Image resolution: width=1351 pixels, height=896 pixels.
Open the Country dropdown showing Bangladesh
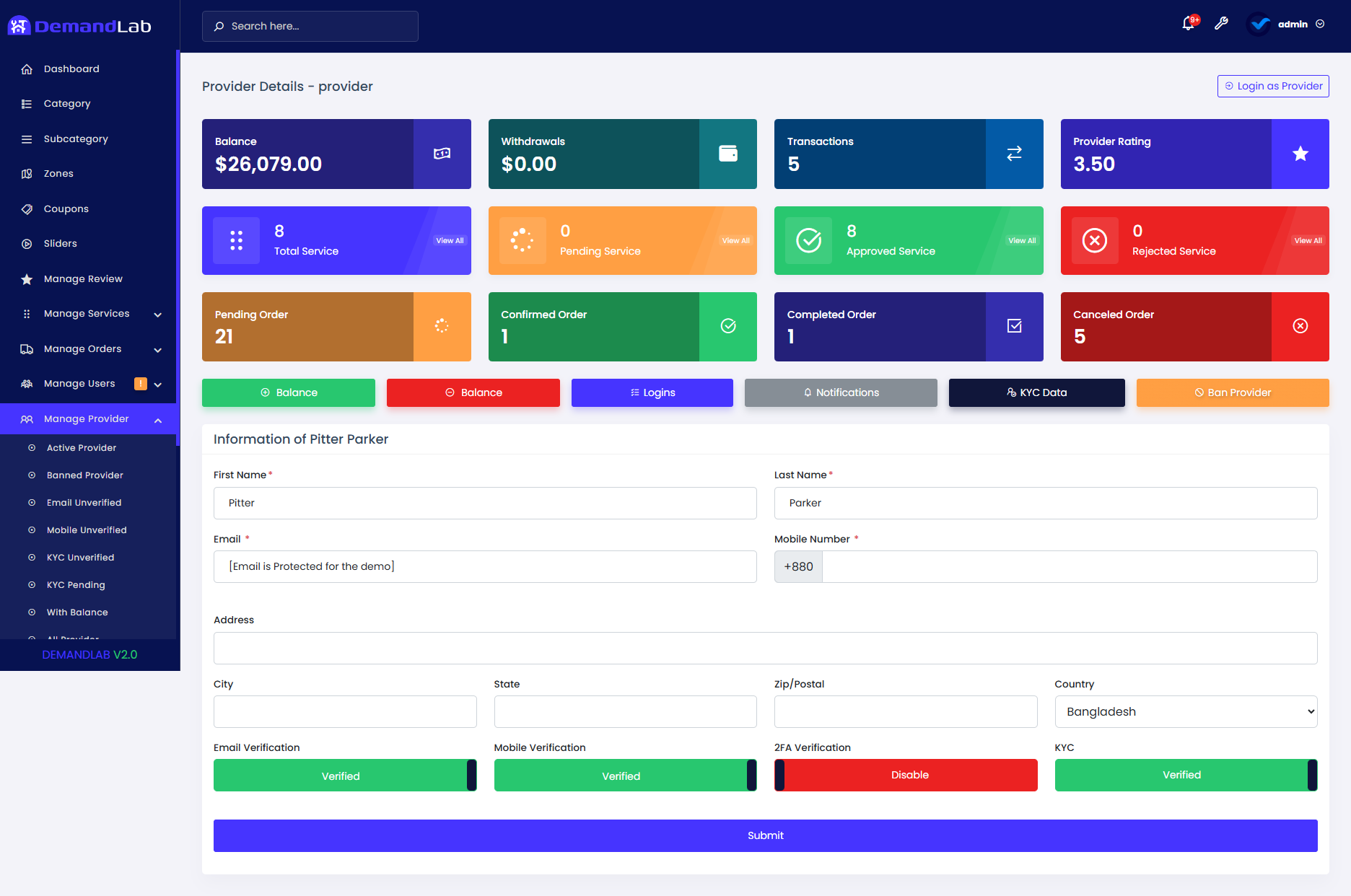[1185, 711]
